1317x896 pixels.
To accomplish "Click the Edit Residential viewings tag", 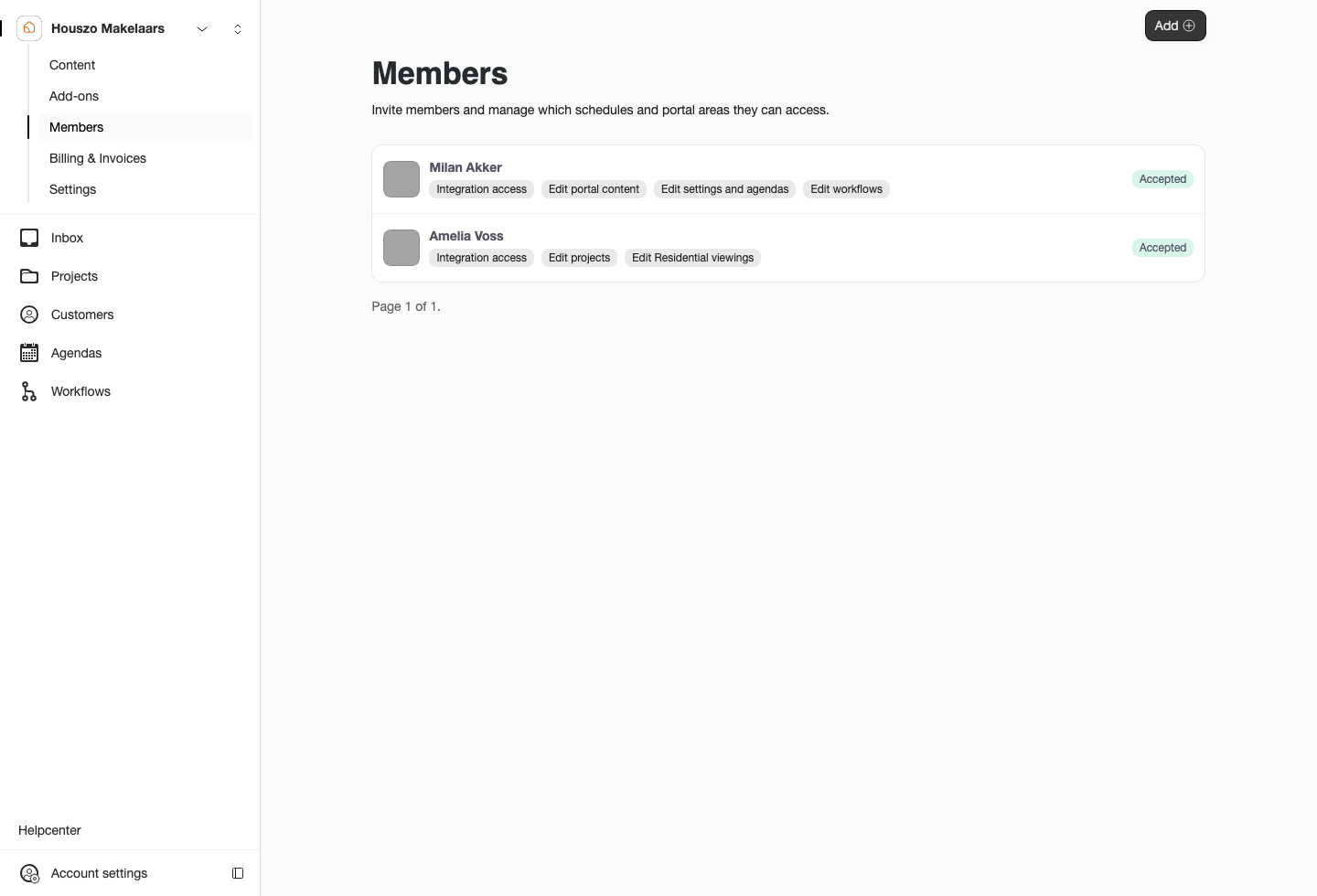I will (692, 258).
